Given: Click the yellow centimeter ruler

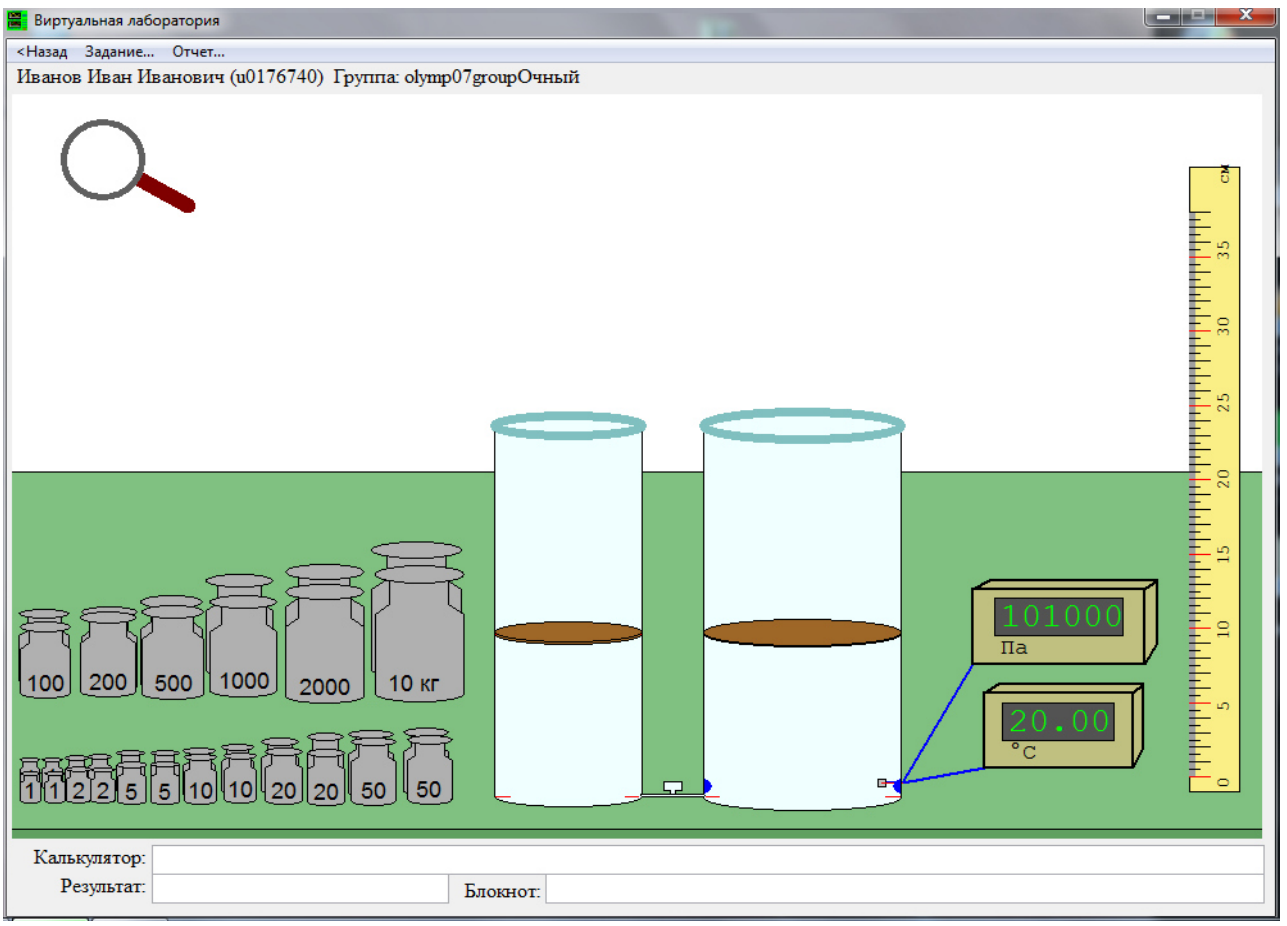Looking at the screenshot, I should click(1215, 479).
